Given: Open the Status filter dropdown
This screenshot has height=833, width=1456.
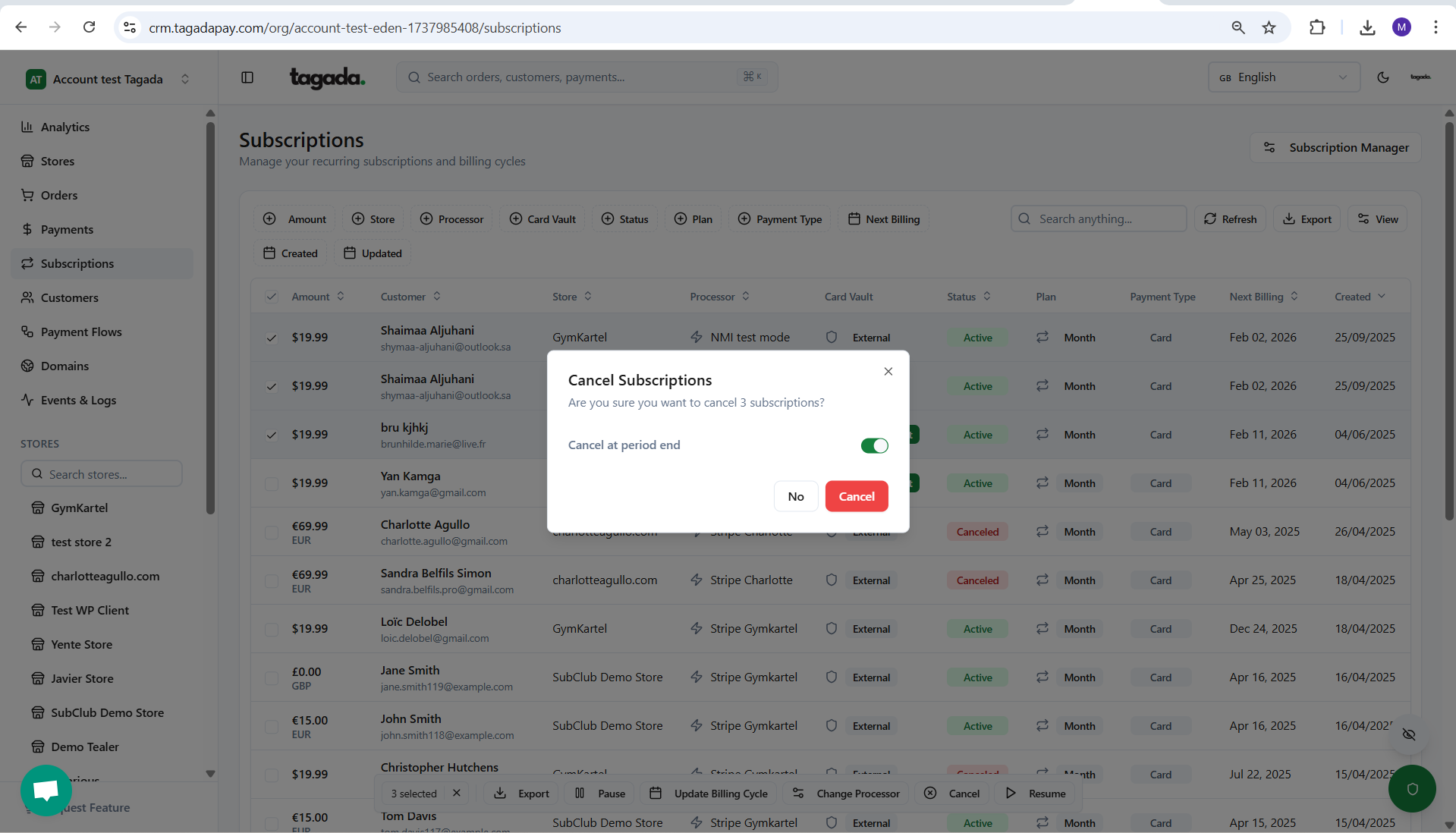Looking at the screenshot, I should [x=624, y=219].
